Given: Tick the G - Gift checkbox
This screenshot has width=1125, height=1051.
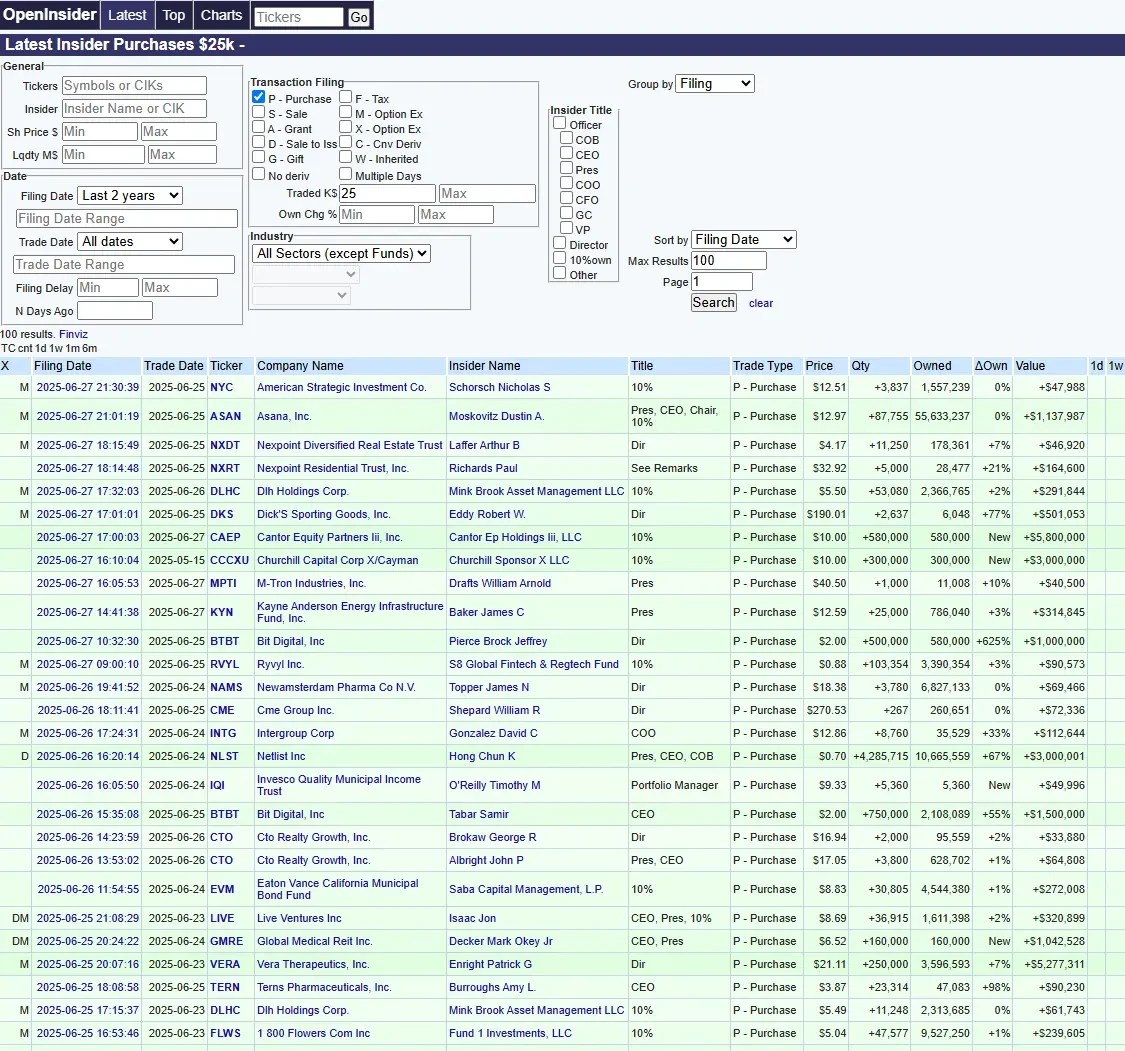Looking at the screenshot, I should (x=258, y=157).
